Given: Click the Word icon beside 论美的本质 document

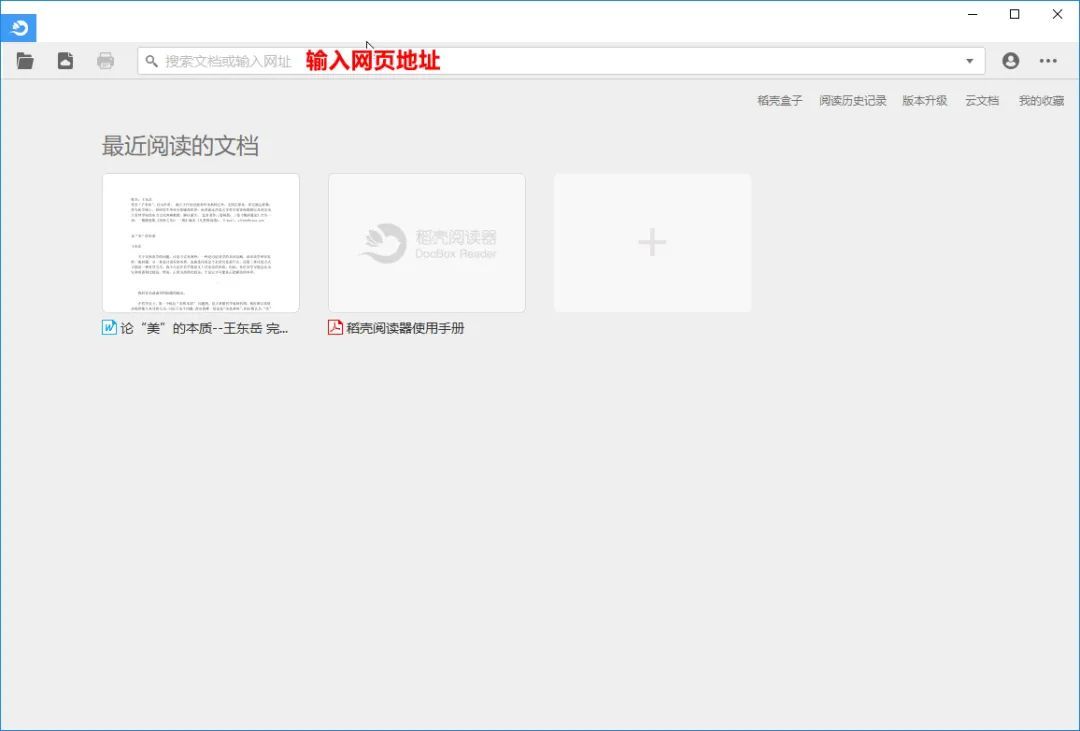Looking at the screenshot, I should [x=108, y=326].
